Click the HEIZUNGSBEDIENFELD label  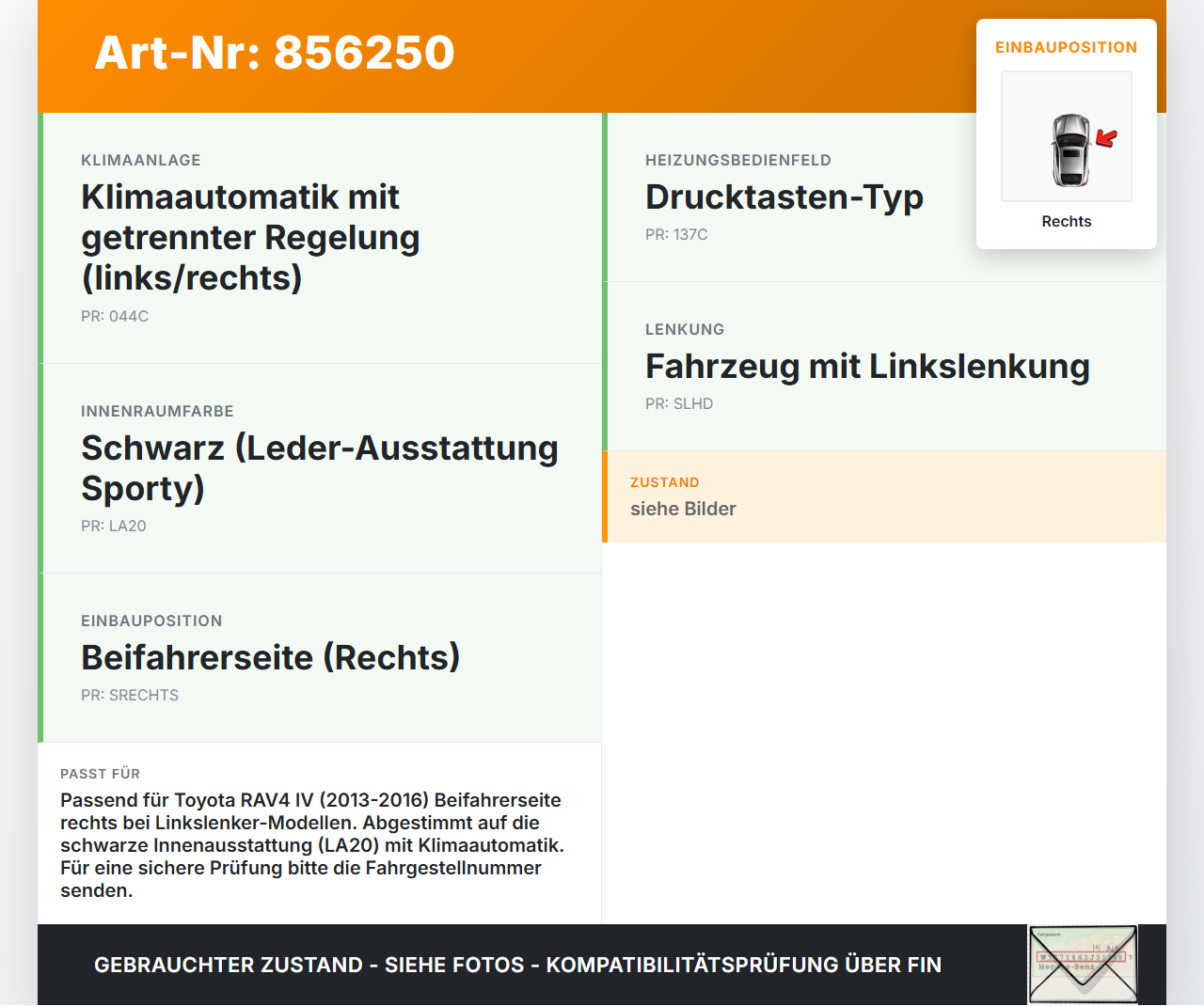pyautogui.click(x=738, y=160)
